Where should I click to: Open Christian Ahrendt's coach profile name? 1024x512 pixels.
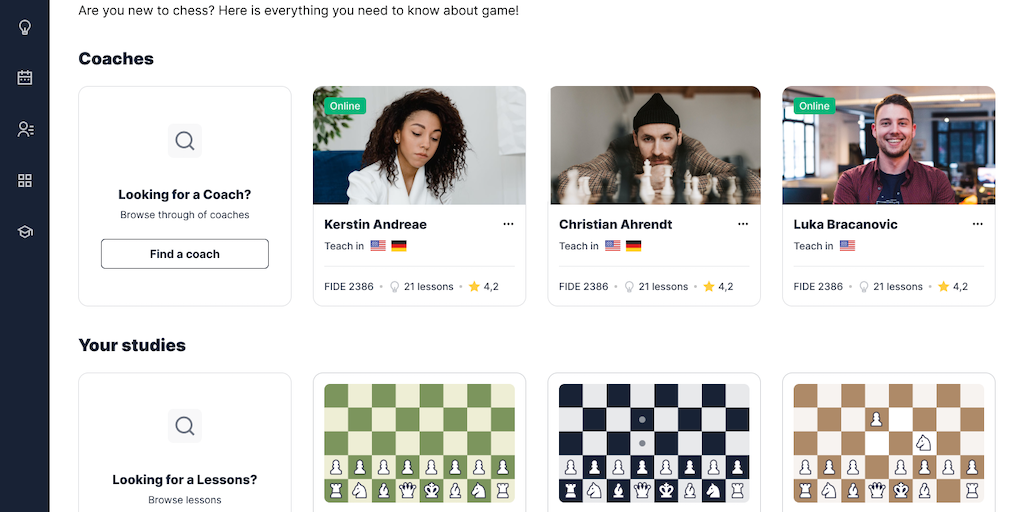click(x=615, y=225)
